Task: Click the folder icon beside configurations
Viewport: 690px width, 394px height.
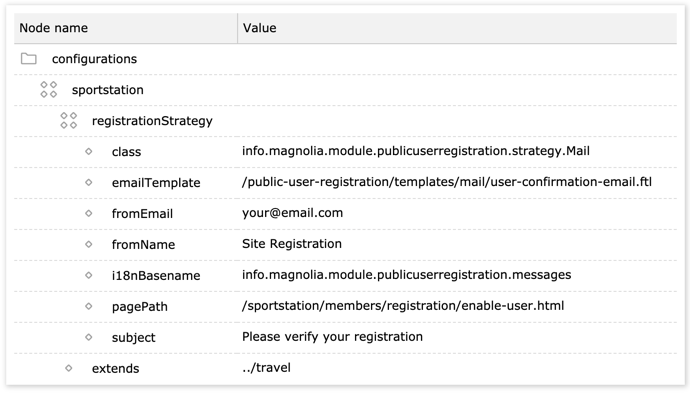Action: (29, 59)
